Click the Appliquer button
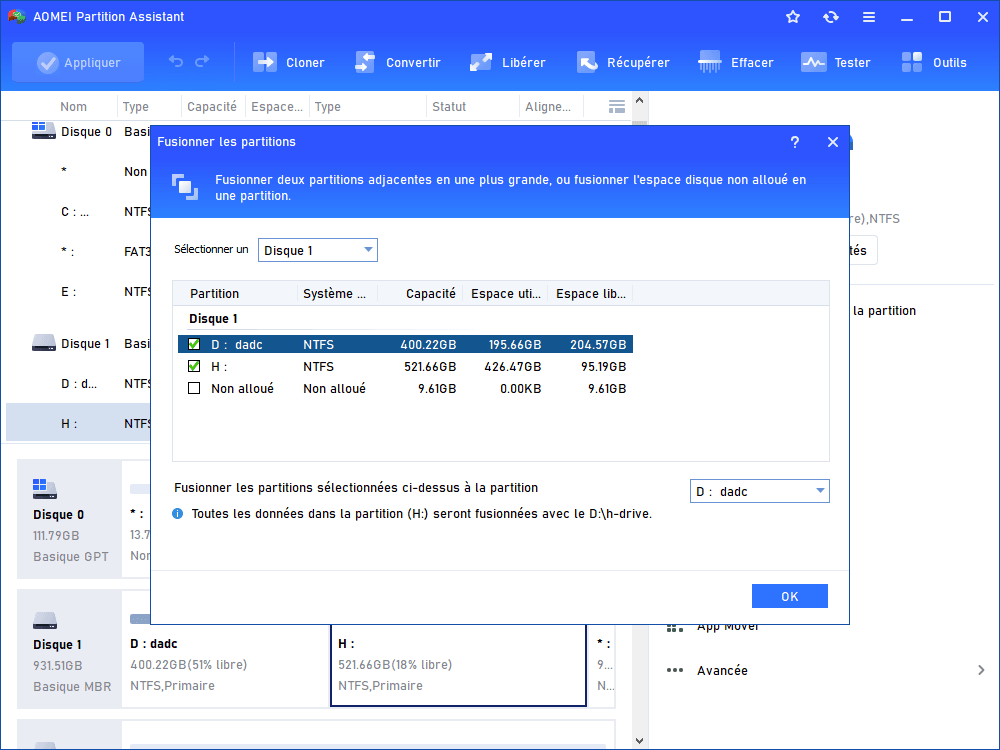1000x750 pixels. (x=78, y=62)
